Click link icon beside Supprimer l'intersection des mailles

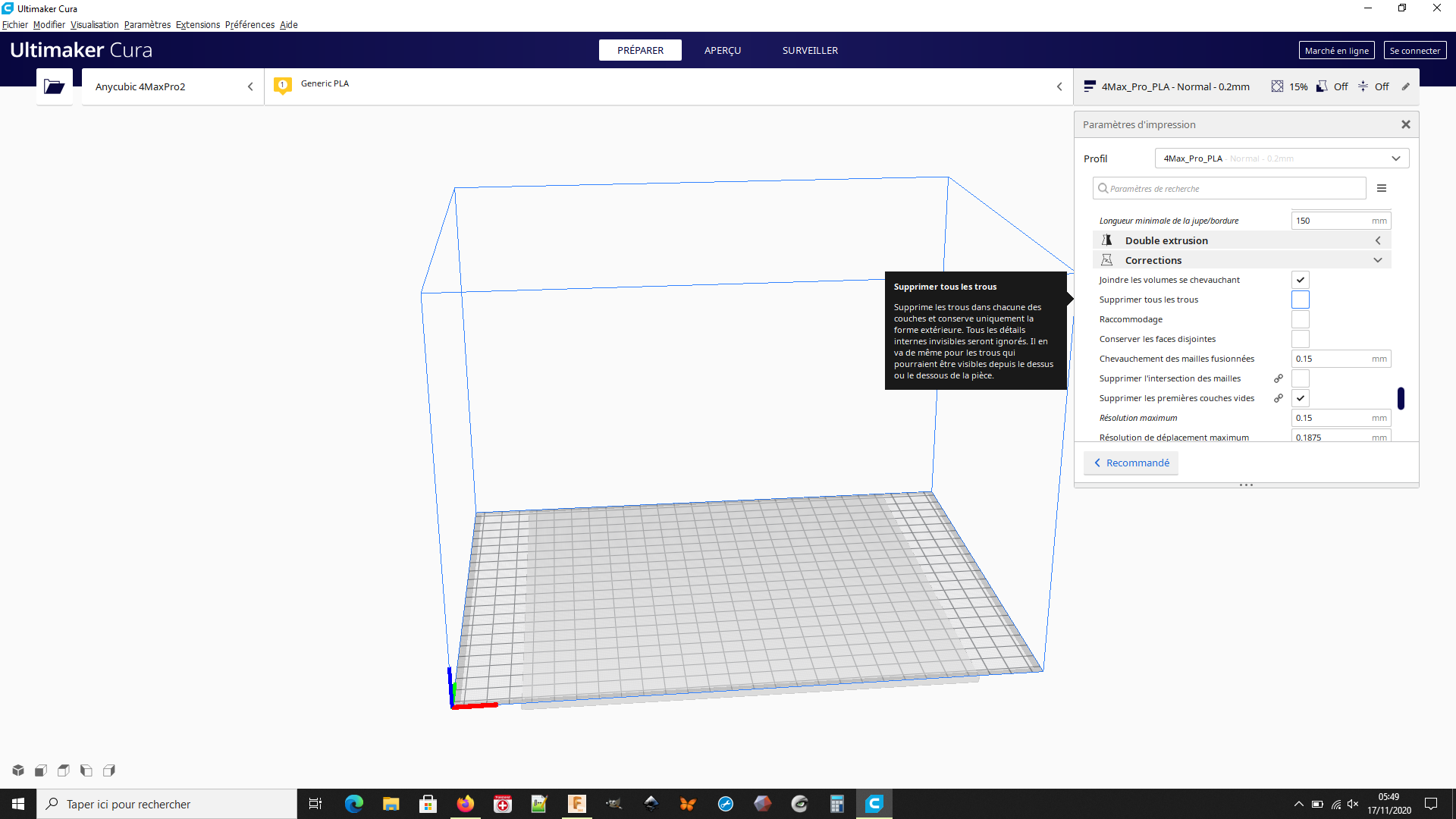(x=1279, y=378)
